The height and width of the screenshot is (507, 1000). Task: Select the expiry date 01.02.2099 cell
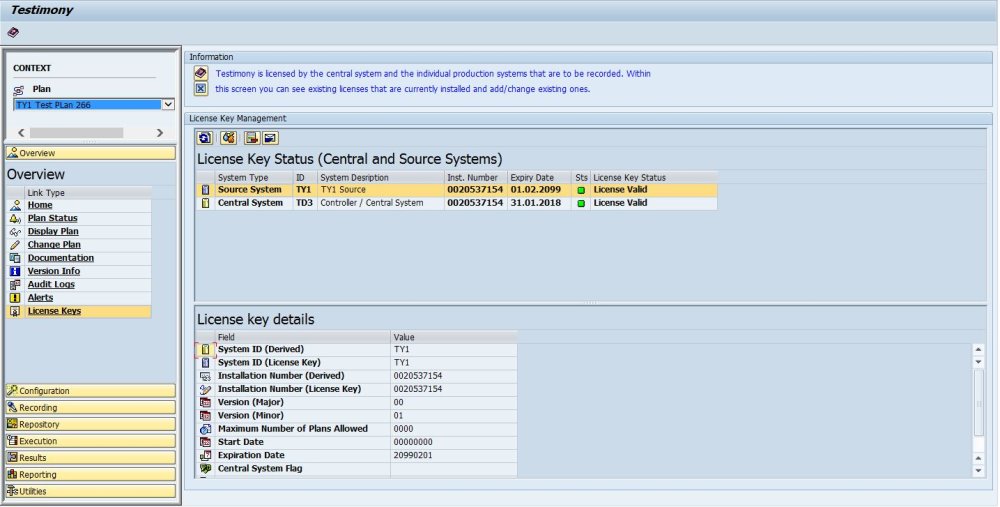[x=539, y=190]
